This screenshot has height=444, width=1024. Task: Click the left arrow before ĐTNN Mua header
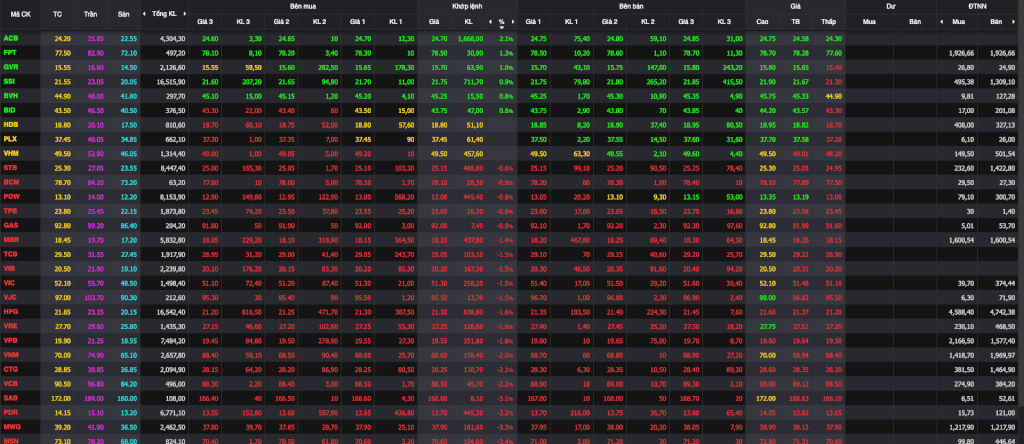tap(941, 22)
